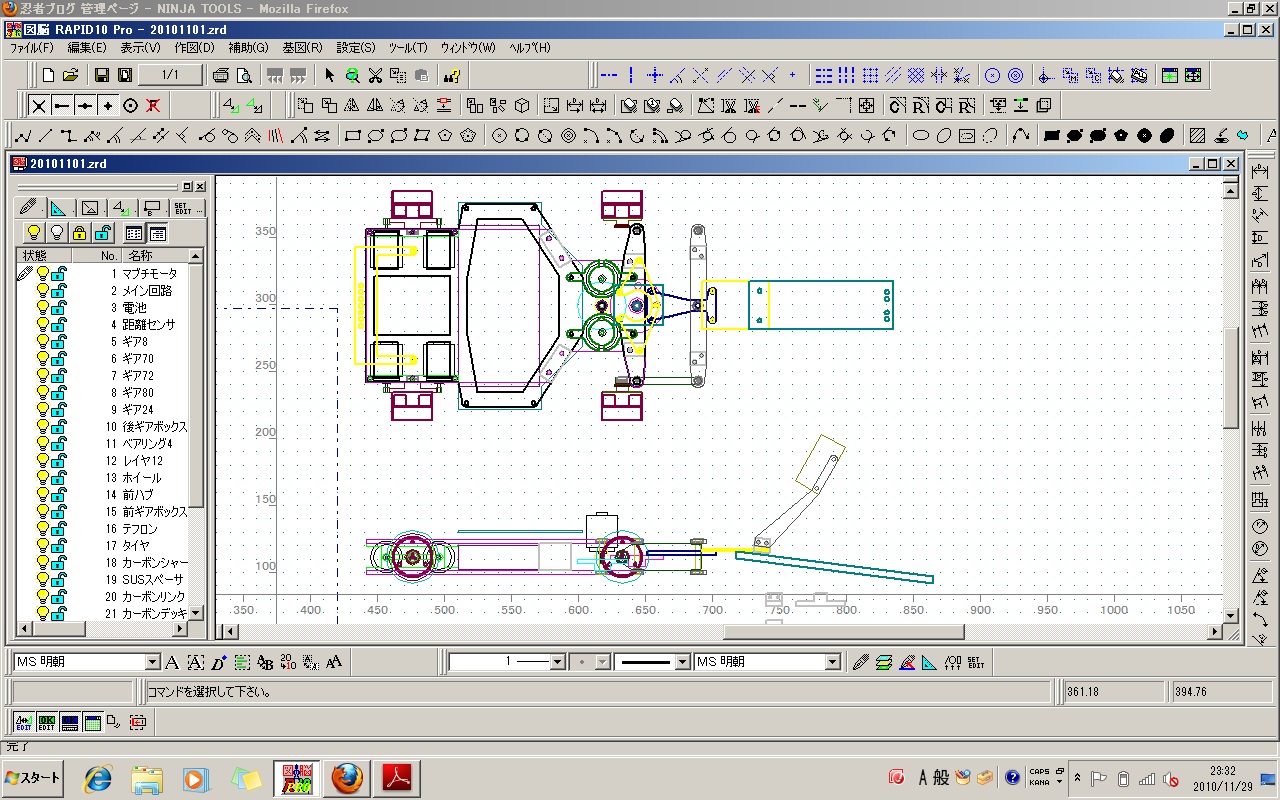Toggle the red crossed-out snap-off button
Image resolution: width=1280 pixels, height=800 pixels.
[153, 105]
